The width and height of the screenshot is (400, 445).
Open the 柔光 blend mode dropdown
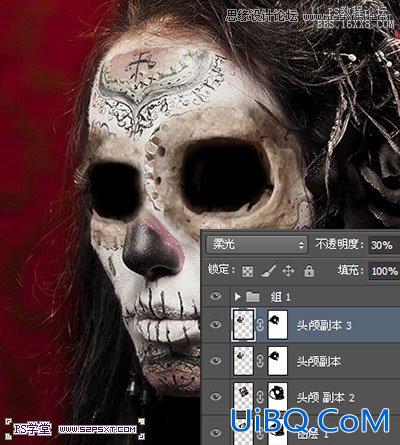[256, 245]
